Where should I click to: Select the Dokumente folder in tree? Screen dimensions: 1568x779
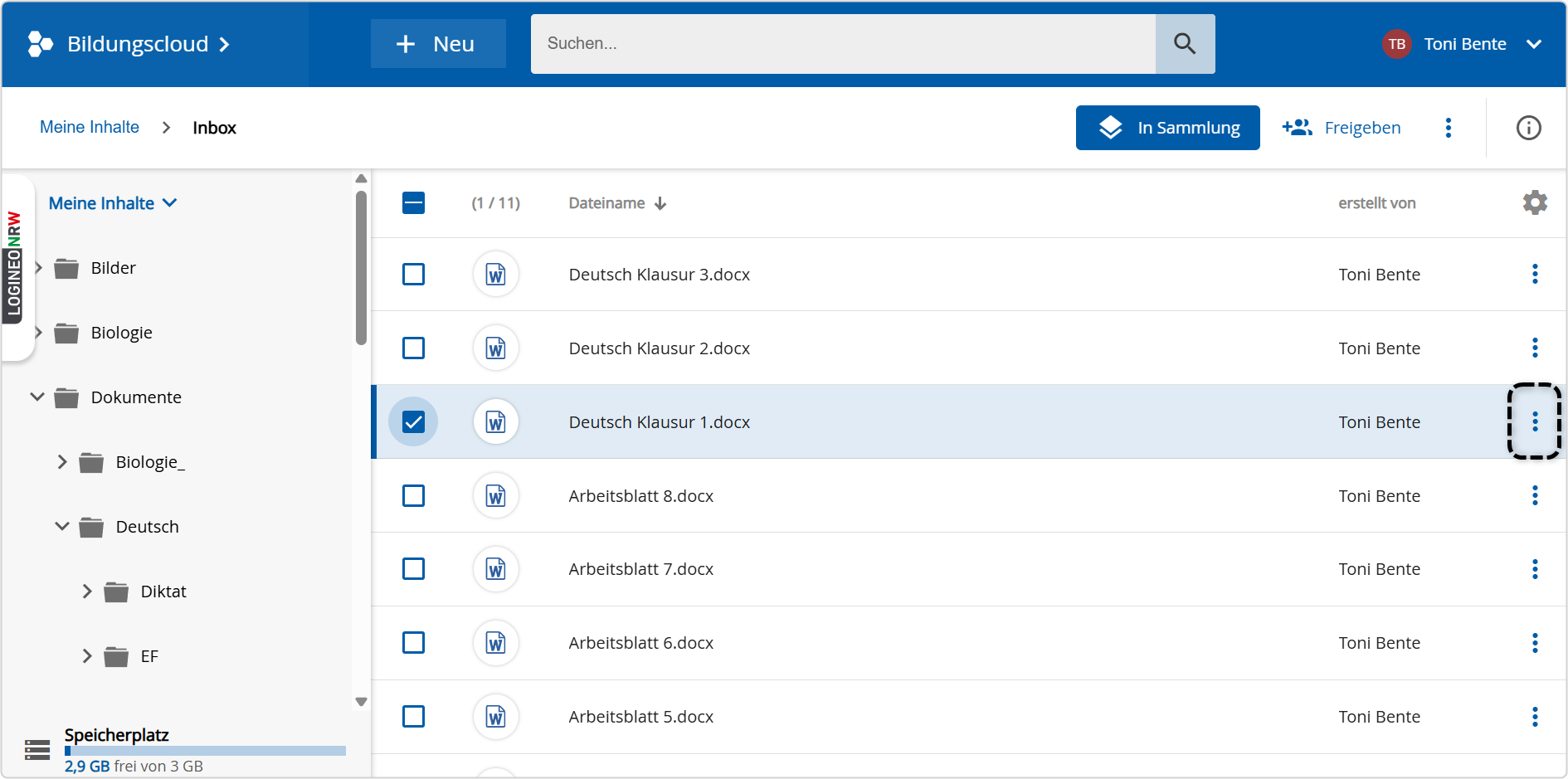click(136, 397)
